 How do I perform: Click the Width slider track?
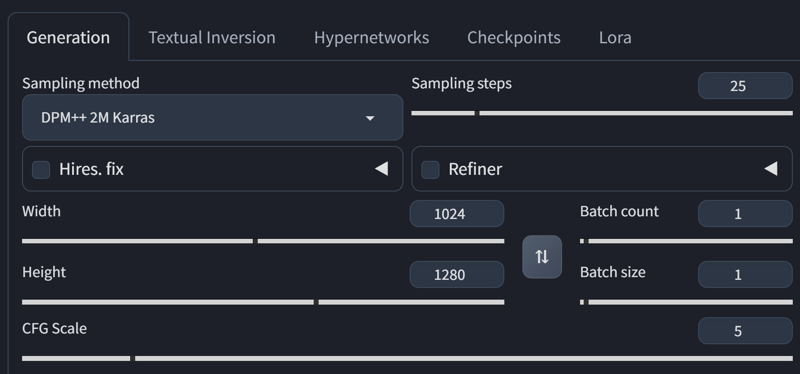click(x=263, y=241)
